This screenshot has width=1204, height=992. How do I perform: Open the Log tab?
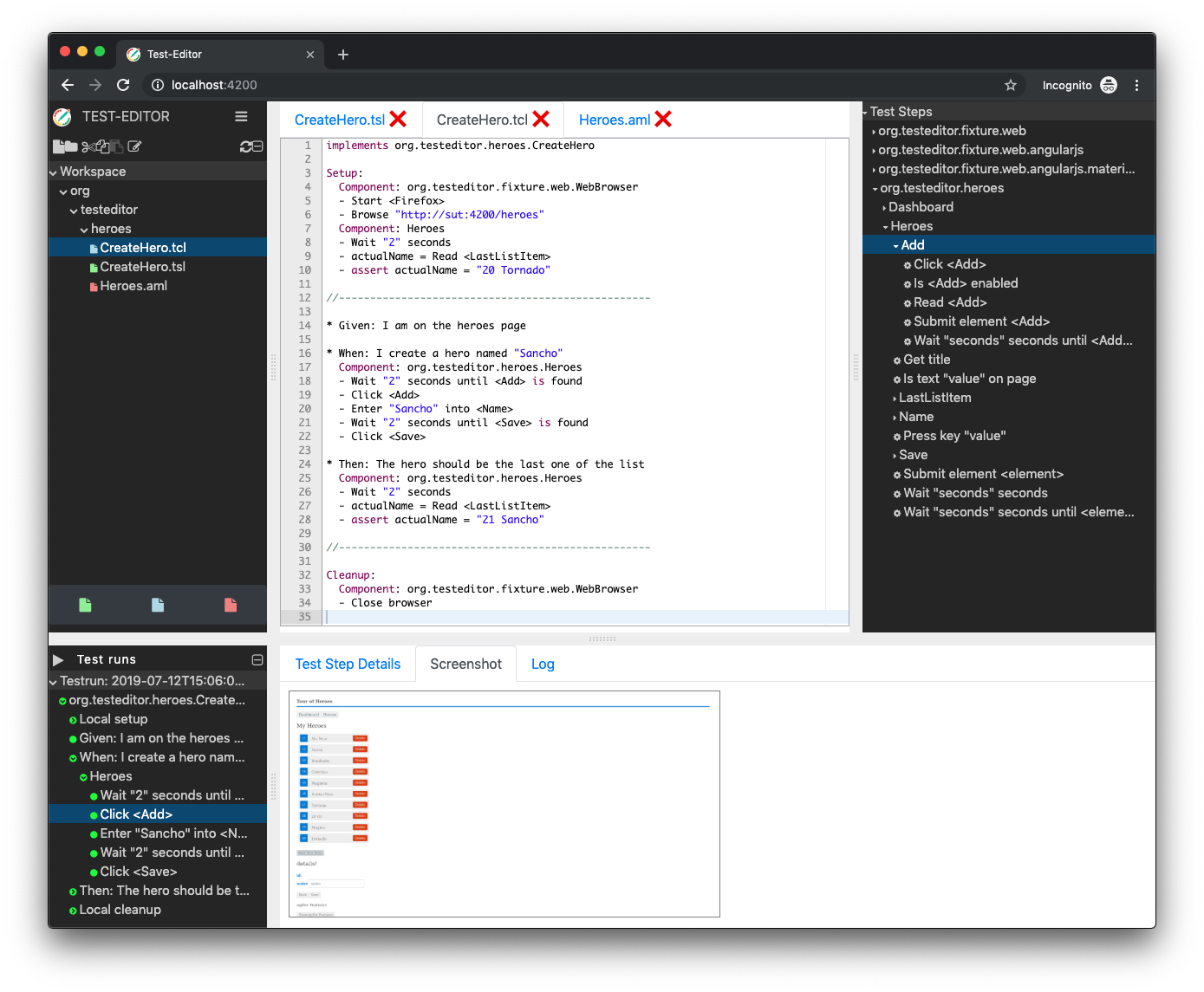(543, 664)
